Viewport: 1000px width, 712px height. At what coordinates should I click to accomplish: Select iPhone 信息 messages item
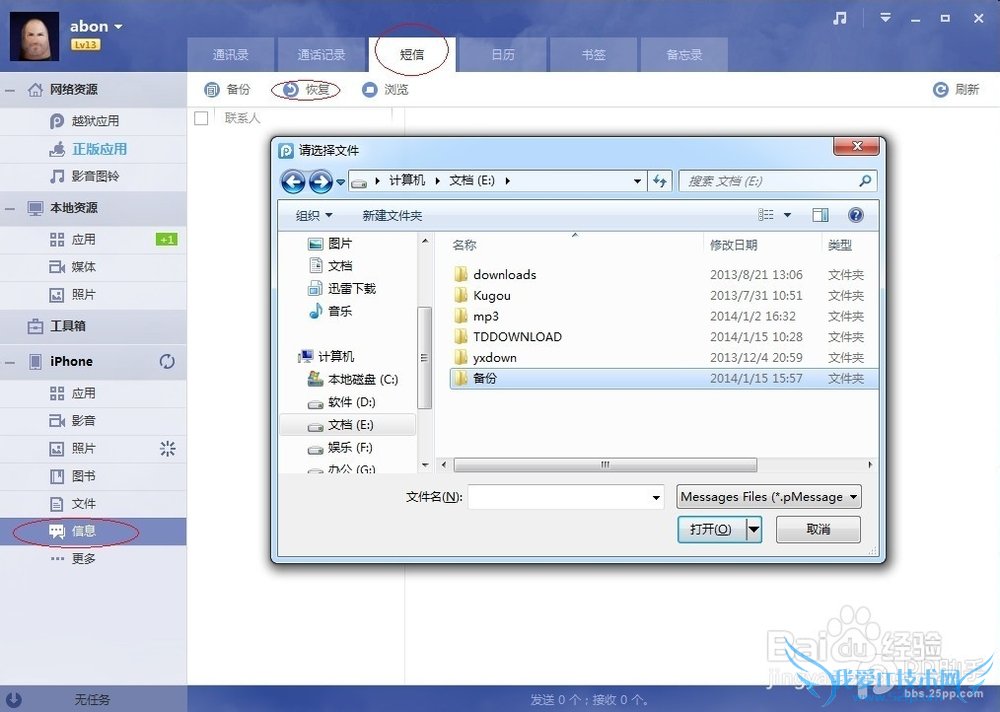pos(93,531)
